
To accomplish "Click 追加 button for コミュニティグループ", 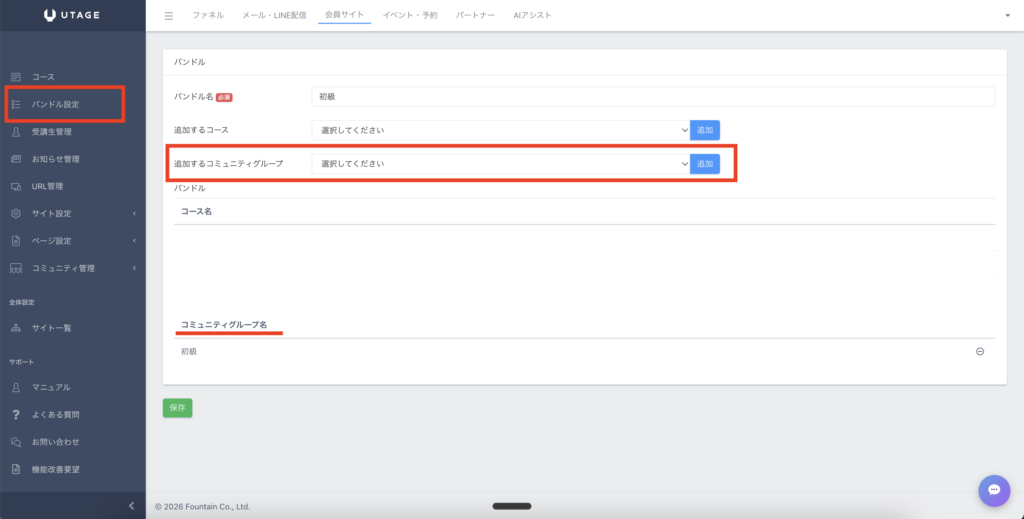I will (705, 164).
